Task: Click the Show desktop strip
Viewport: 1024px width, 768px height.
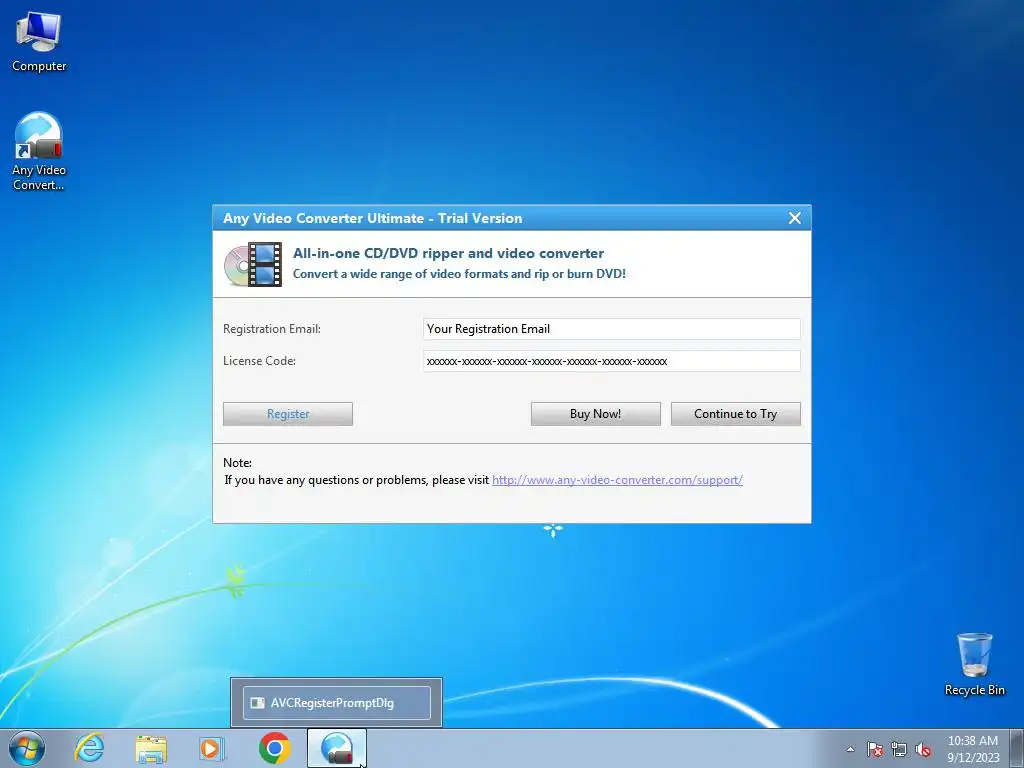Action: click(x=1017, y=748)
